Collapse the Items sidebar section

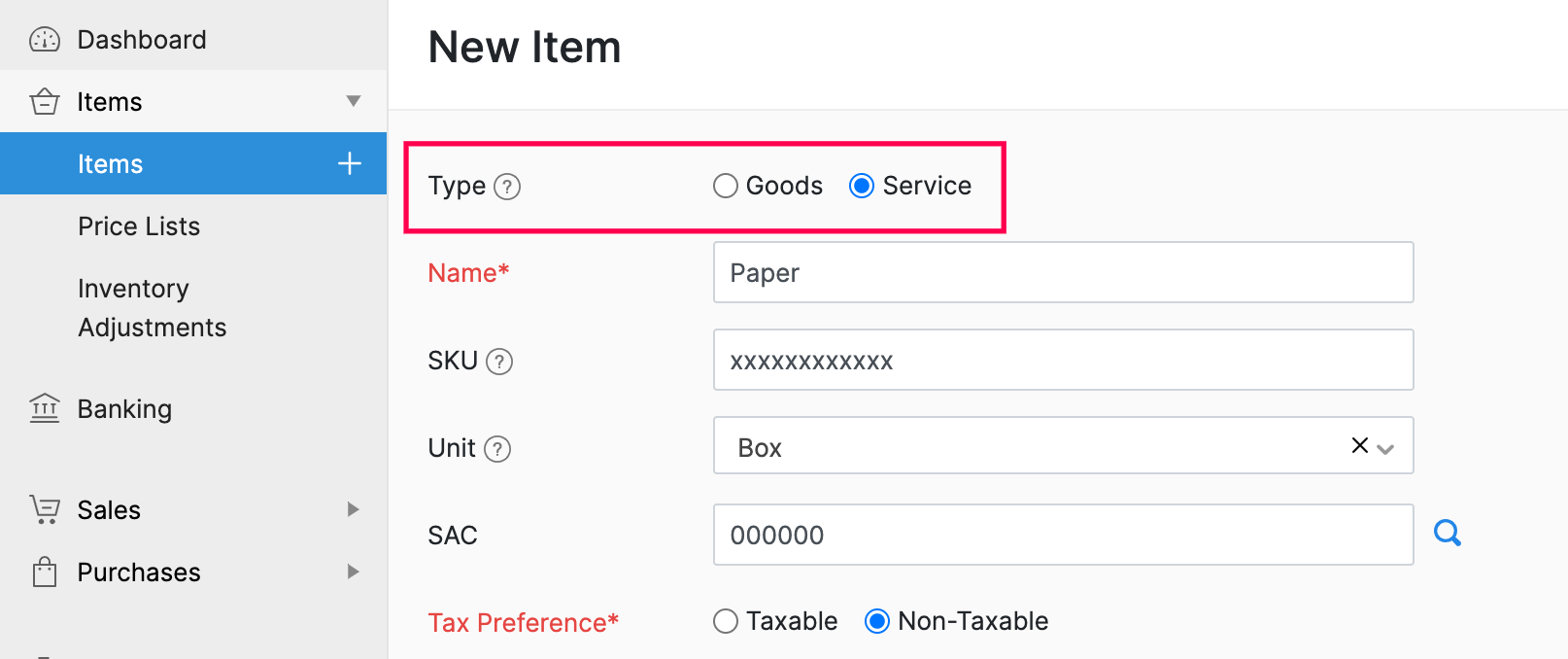click(354, 101)
